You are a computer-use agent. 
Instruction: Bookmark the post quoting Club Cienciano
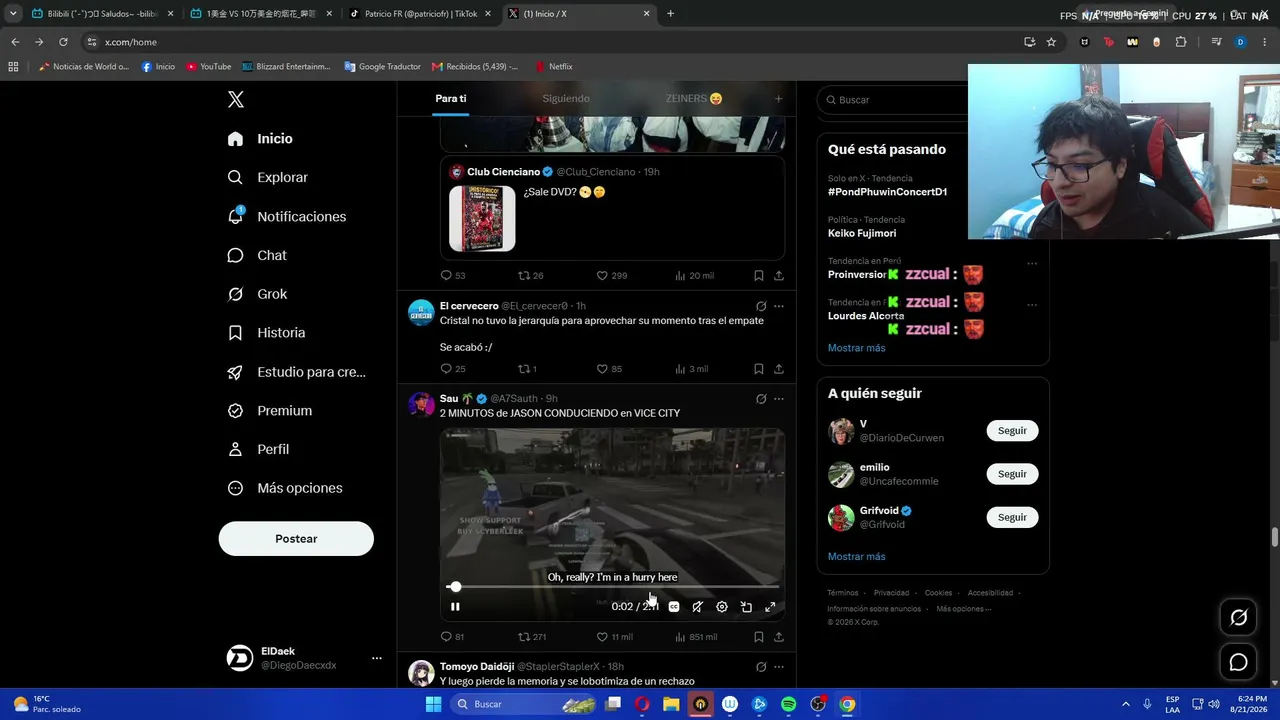tap(758, 276)
